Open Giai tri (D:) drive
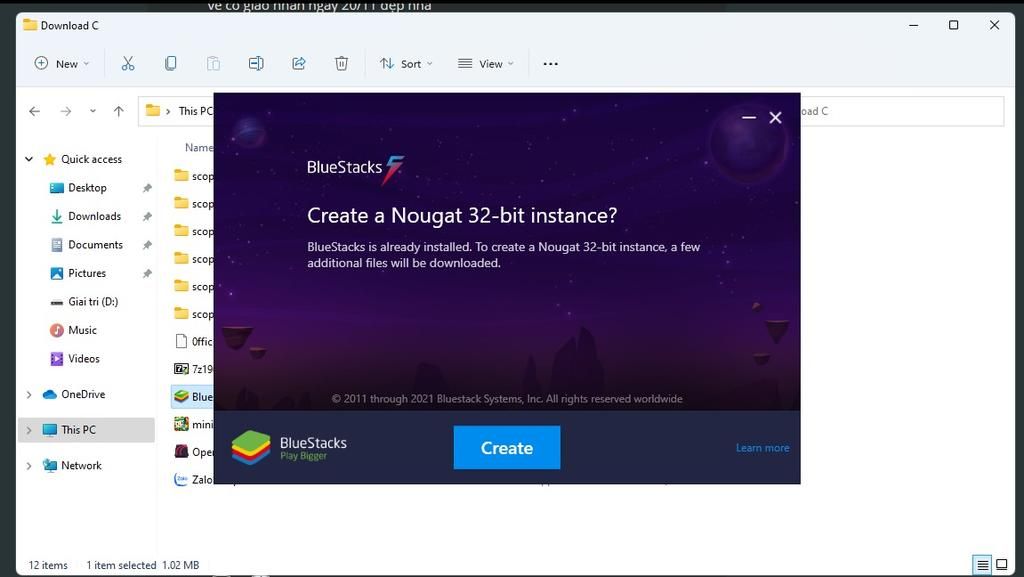The width and height of the screenshot is (1024, 577). click(x=93, y=302)
